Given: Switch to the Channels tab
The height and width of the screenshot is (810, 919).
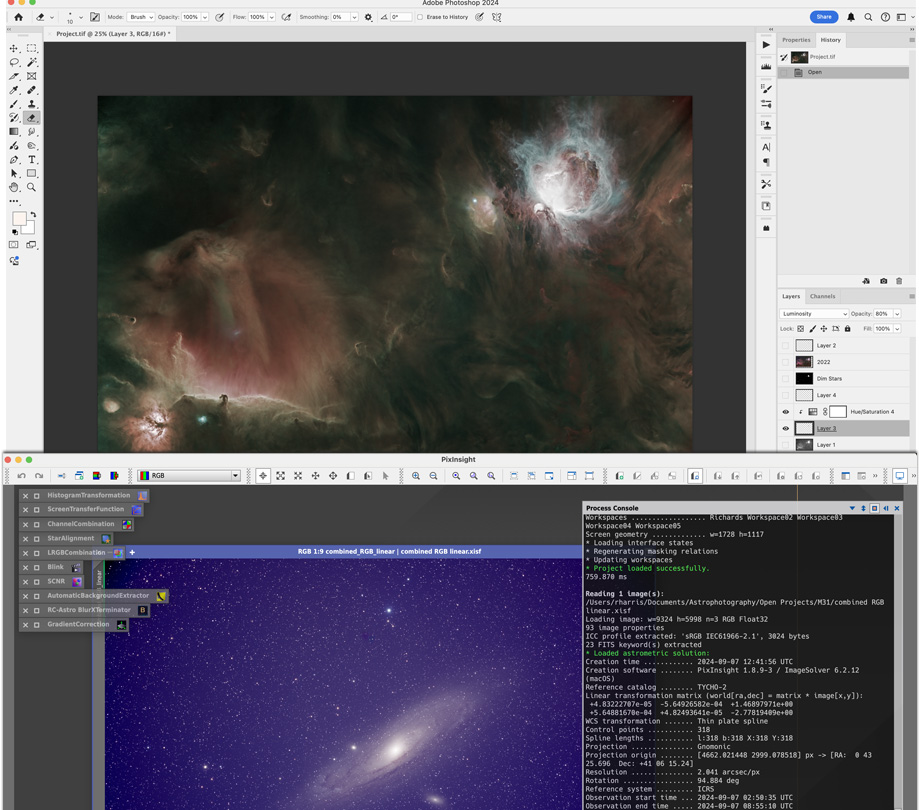Looking at the screenshot, I should 822,297.
